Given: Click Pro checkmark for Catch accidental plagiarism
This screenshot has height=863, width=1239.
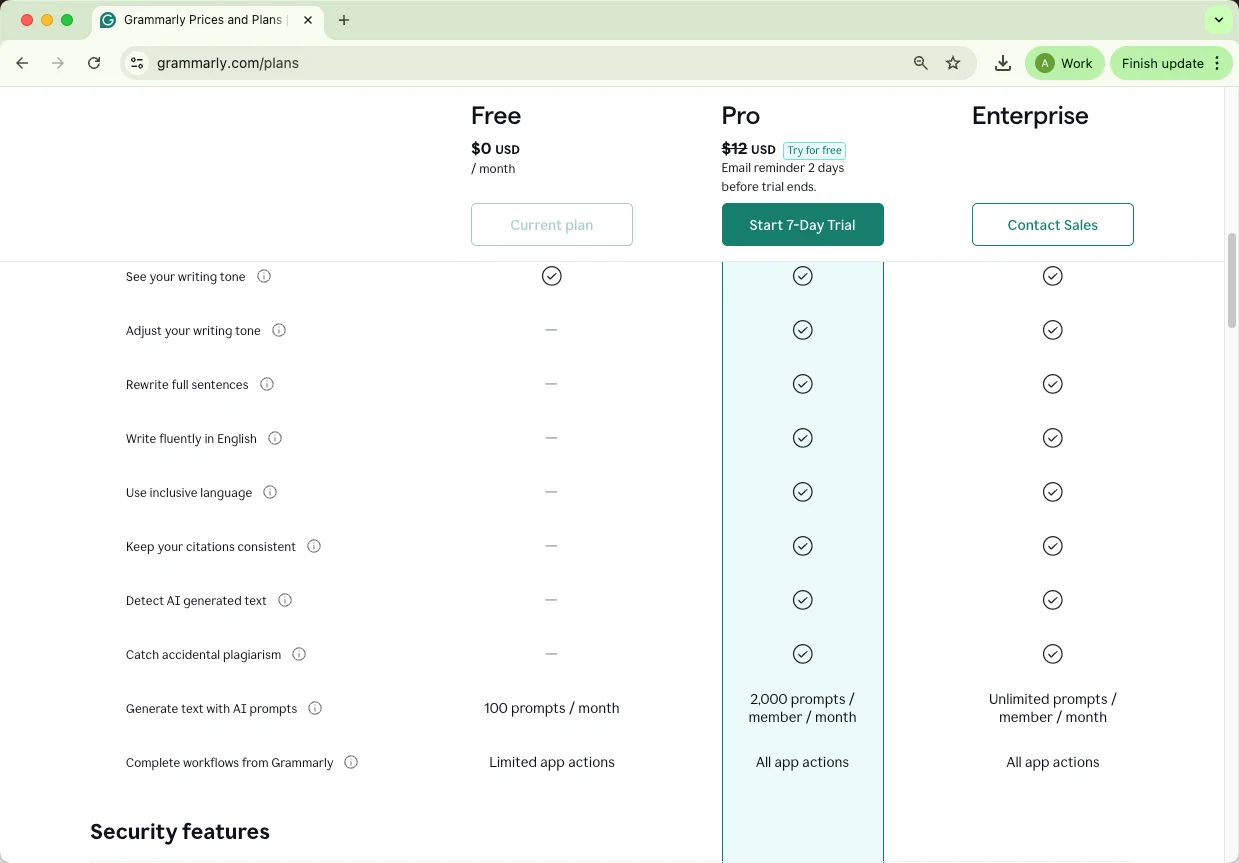Looking at the screenshot, I should pos(802,654).
